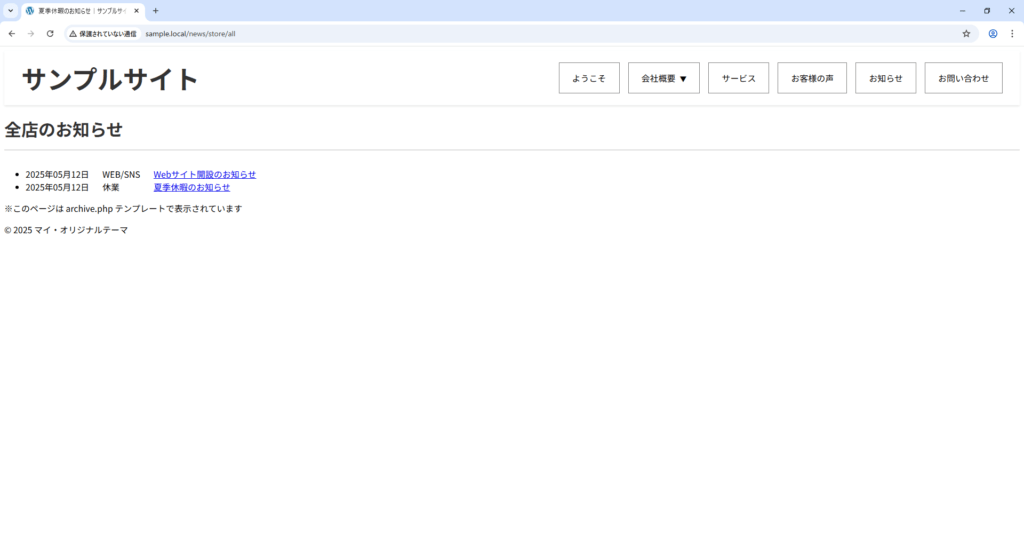
Task: Restore down the browser window
Action: (x=987, y=10)
